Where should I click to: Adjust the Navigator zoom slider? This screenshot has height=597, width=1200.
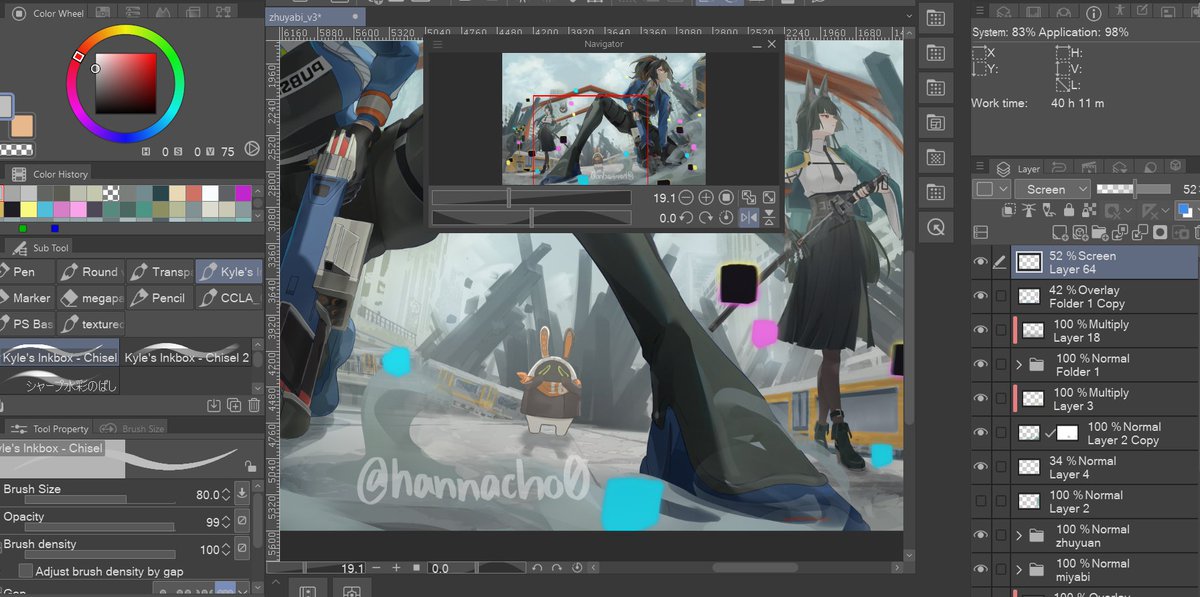(531, 198)
